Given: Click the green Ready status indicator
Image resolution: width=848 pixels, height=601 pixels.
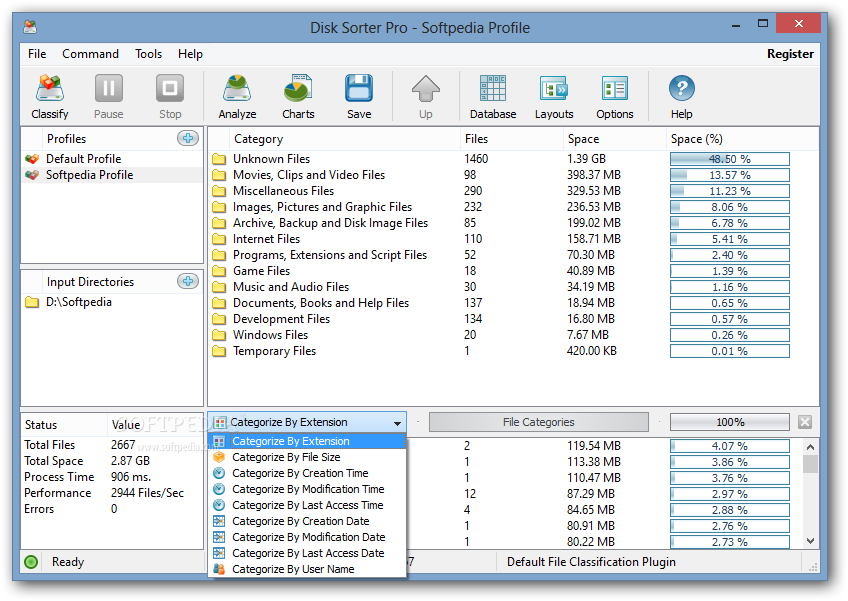Looking at the screenshot, I should tap(31, 562).
